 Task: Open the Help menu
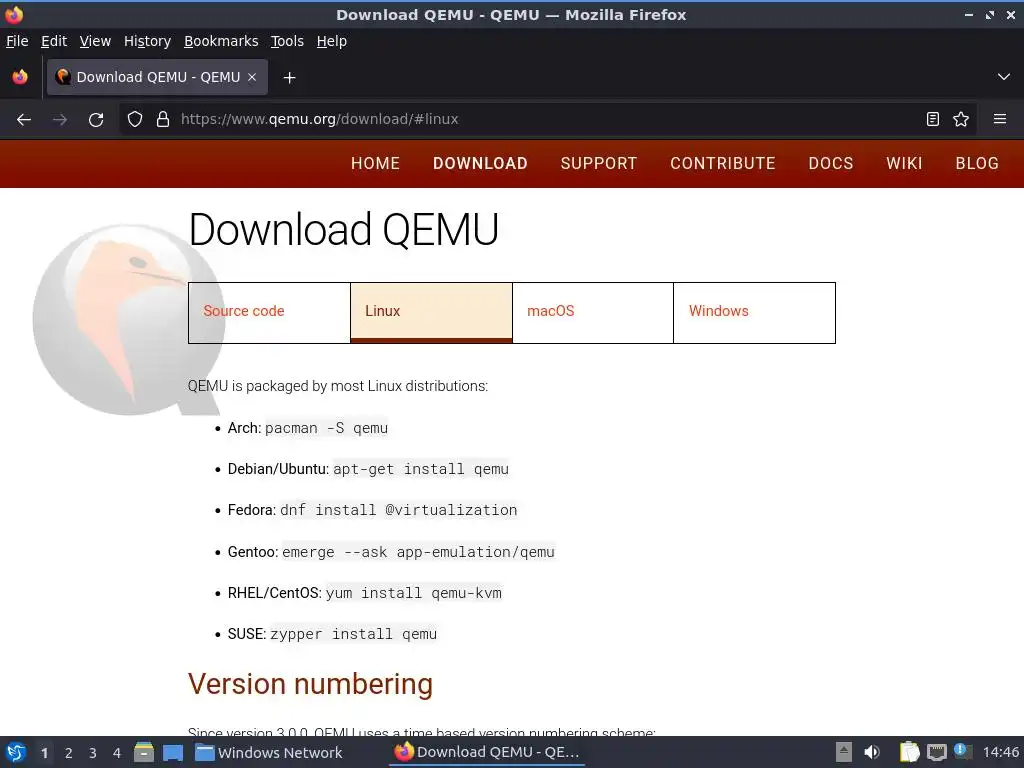pyautogui.click(x=332, y=41)
